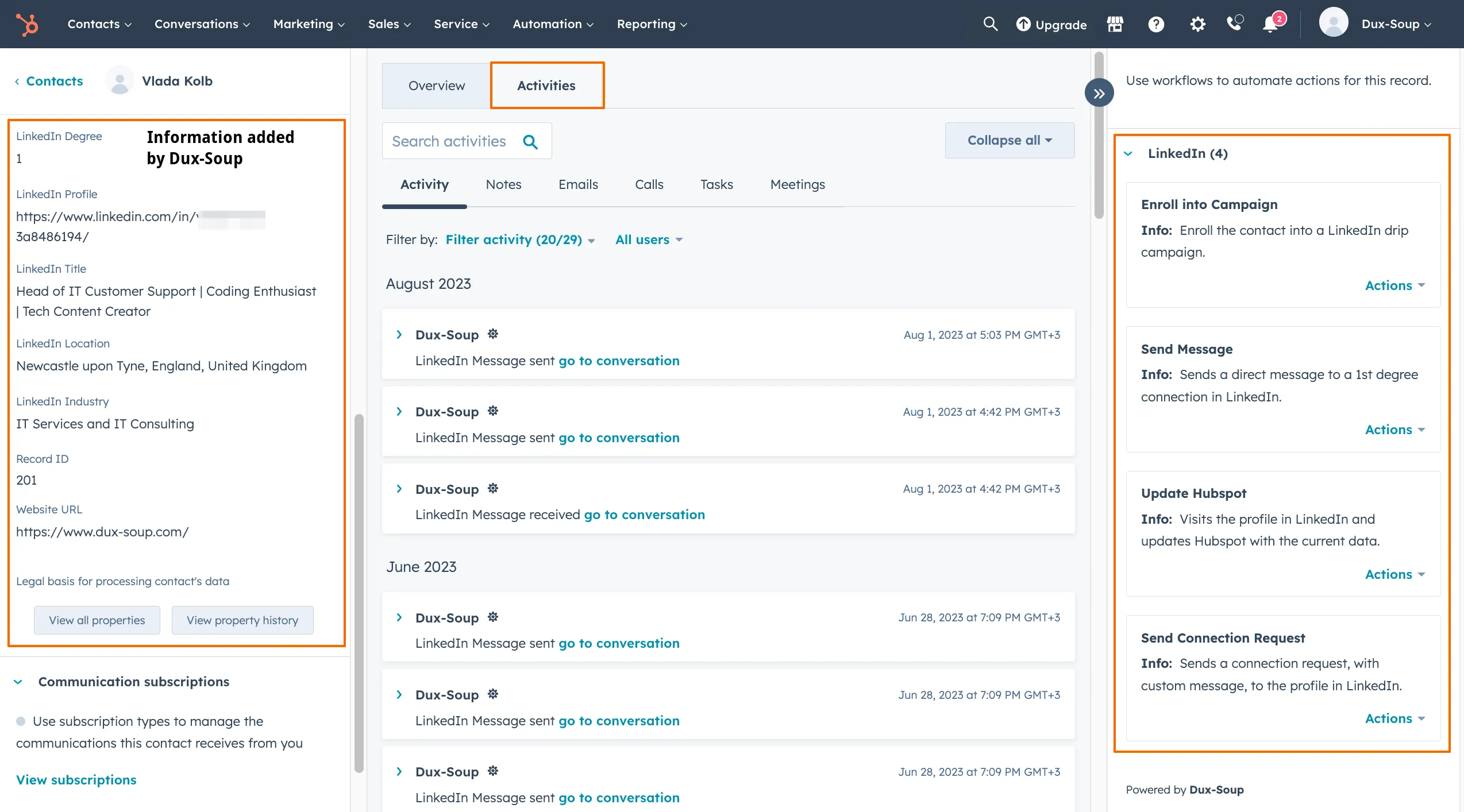This screenshot has width=1464, height=812.
Task: Switch to the Overview tab
Action: click(x=436, y=86)
